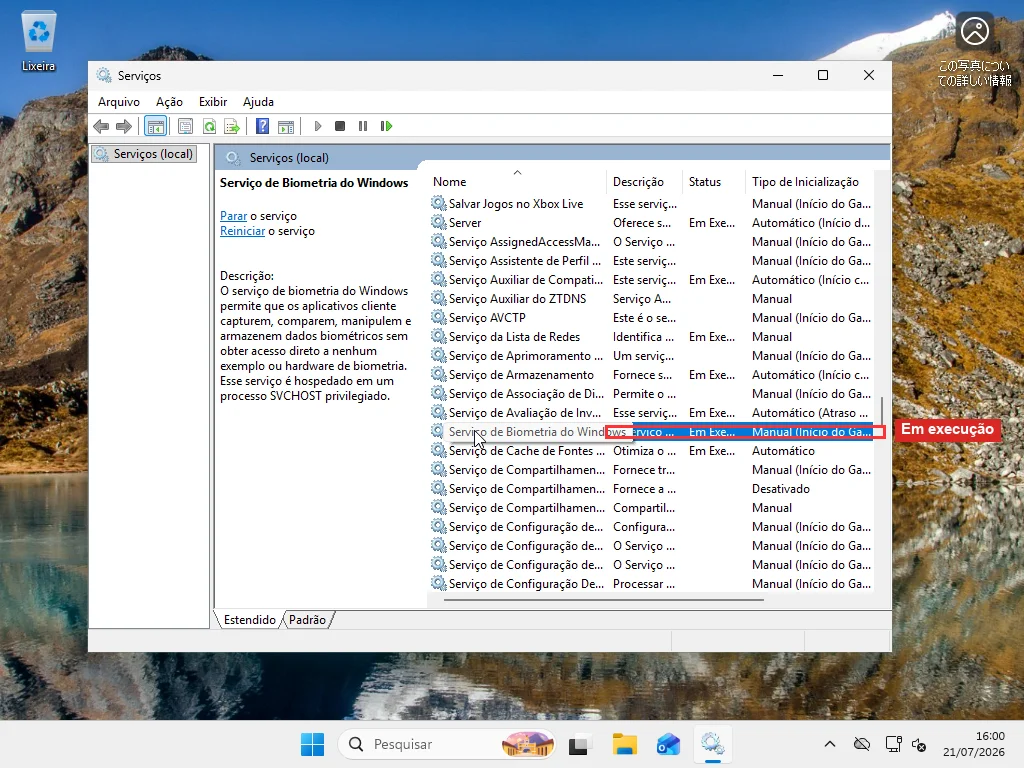Select Serviço de Cache de Fontes row
The height and width of the screenshot is (768, 1024).
point(651,451)
